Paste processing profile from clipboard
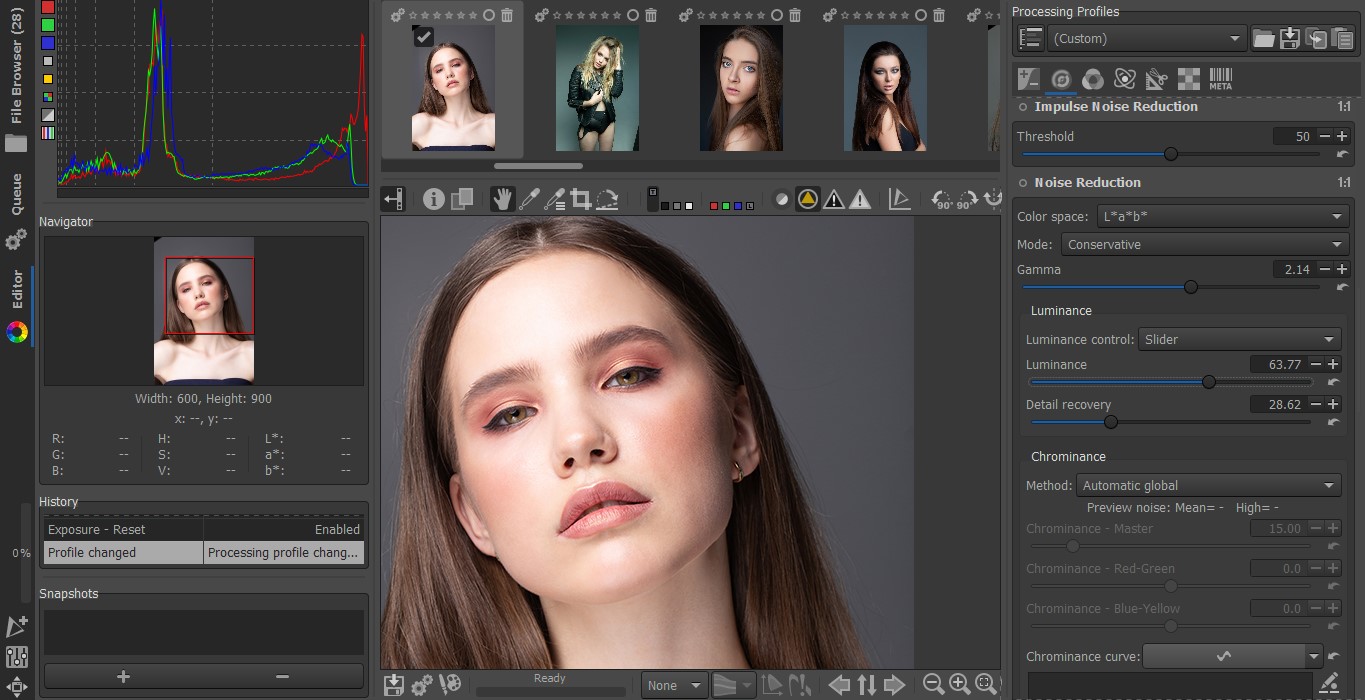Viewport: 1365px width, 700px height. click(x=1342, y=38)
